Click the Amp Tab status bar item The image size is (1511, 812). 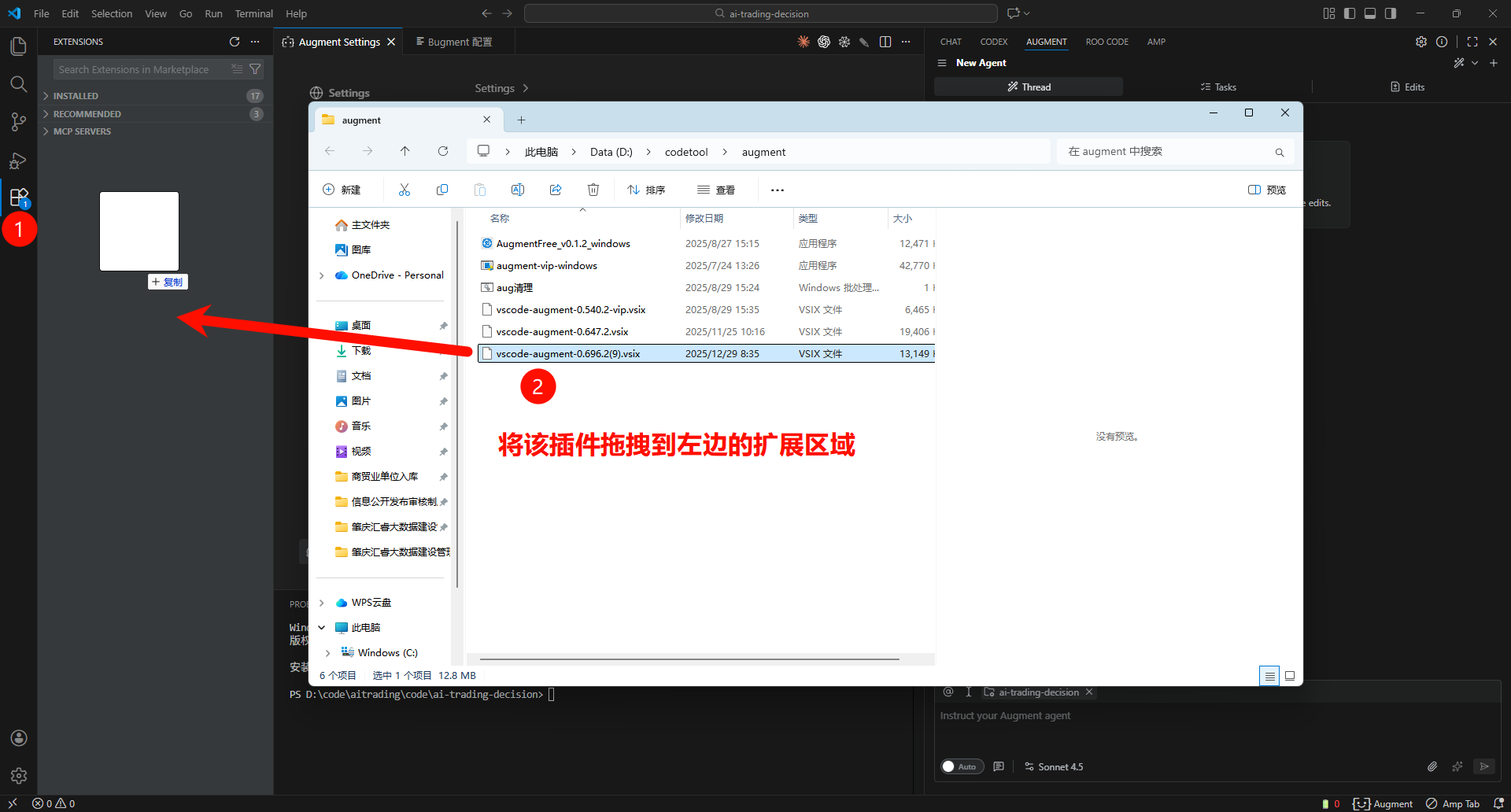(x=1453, y=803)
